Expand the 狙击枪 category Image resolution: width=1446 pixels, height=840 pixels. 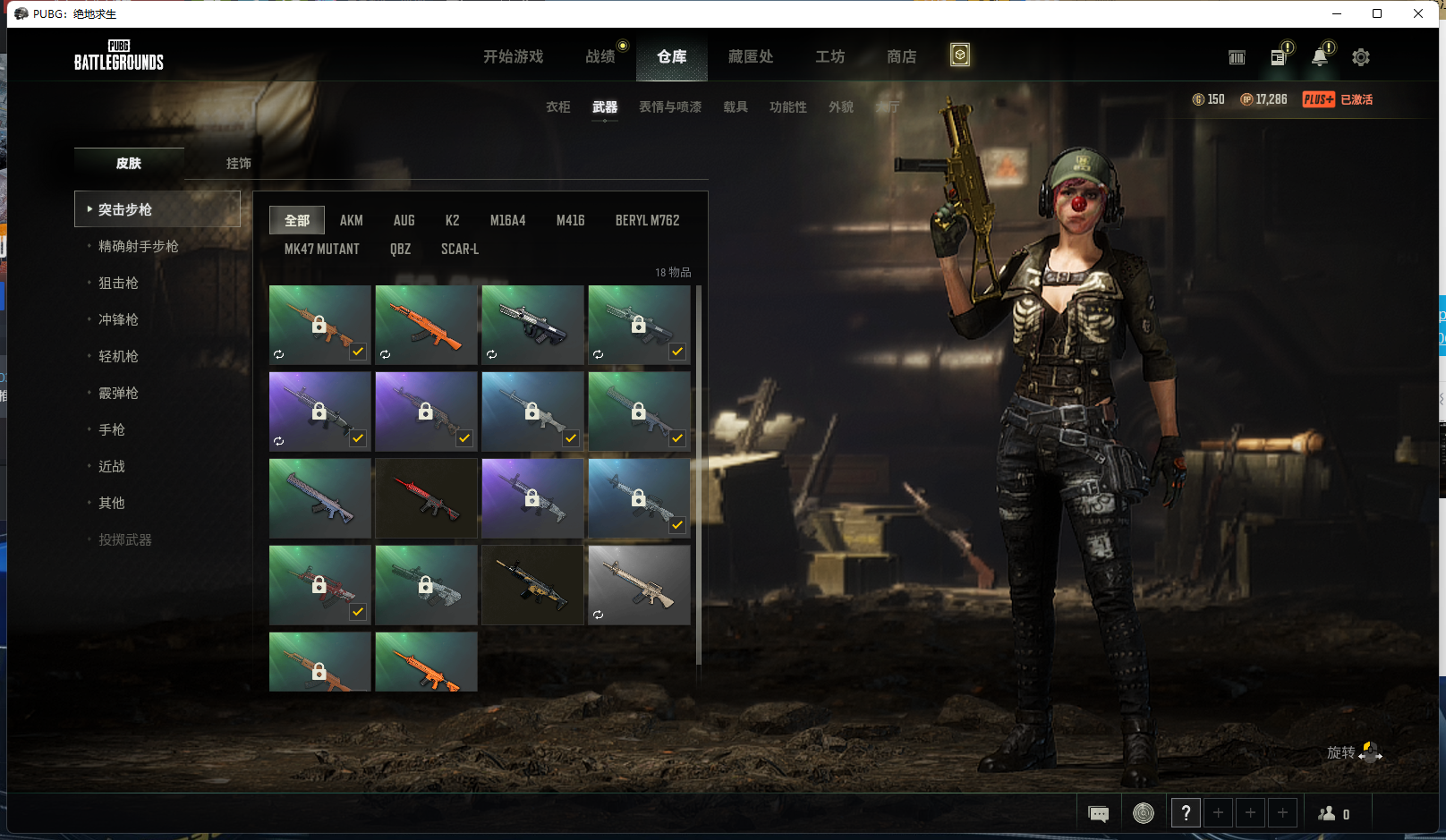118,283
